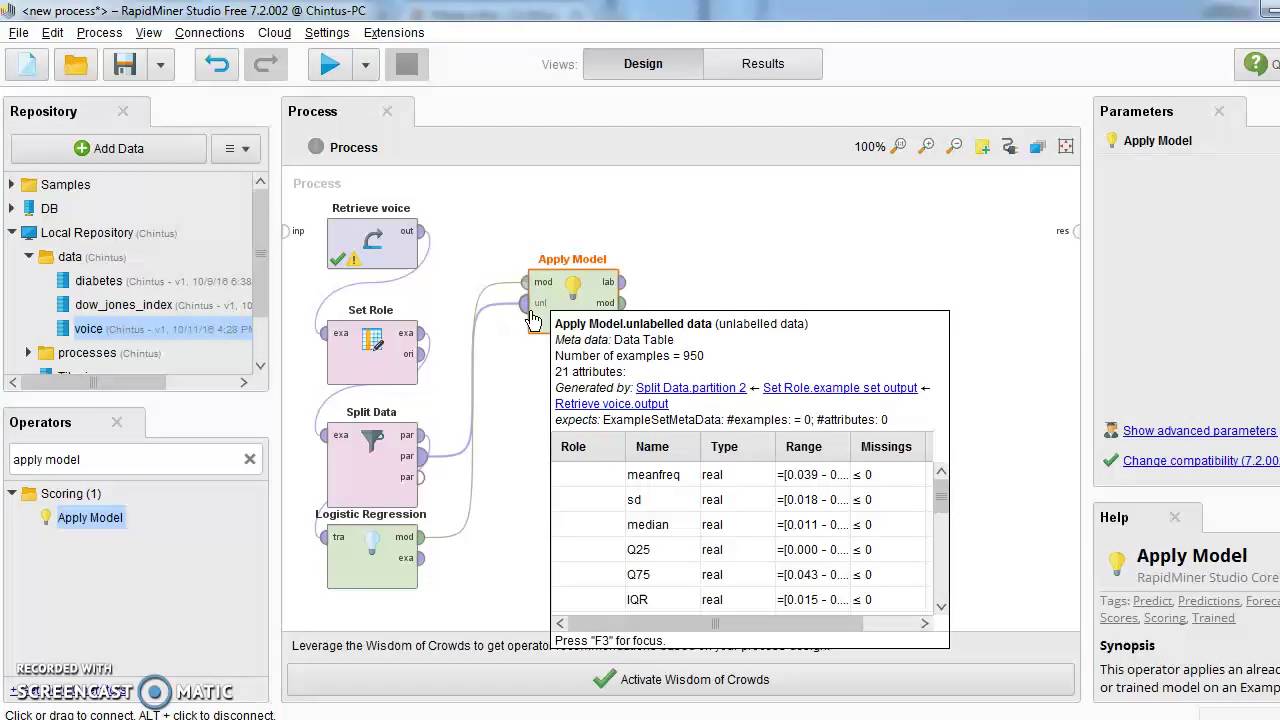Close the Parameters panel

click(x=1219, y=111)
